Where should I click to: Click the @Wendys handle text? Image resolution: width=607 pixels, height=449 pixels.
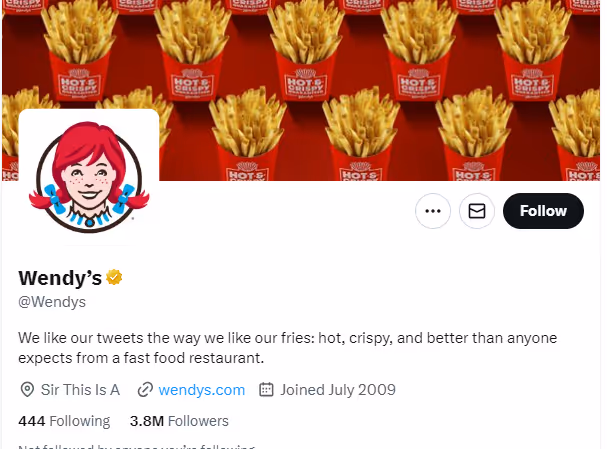[x=52, y=302]
